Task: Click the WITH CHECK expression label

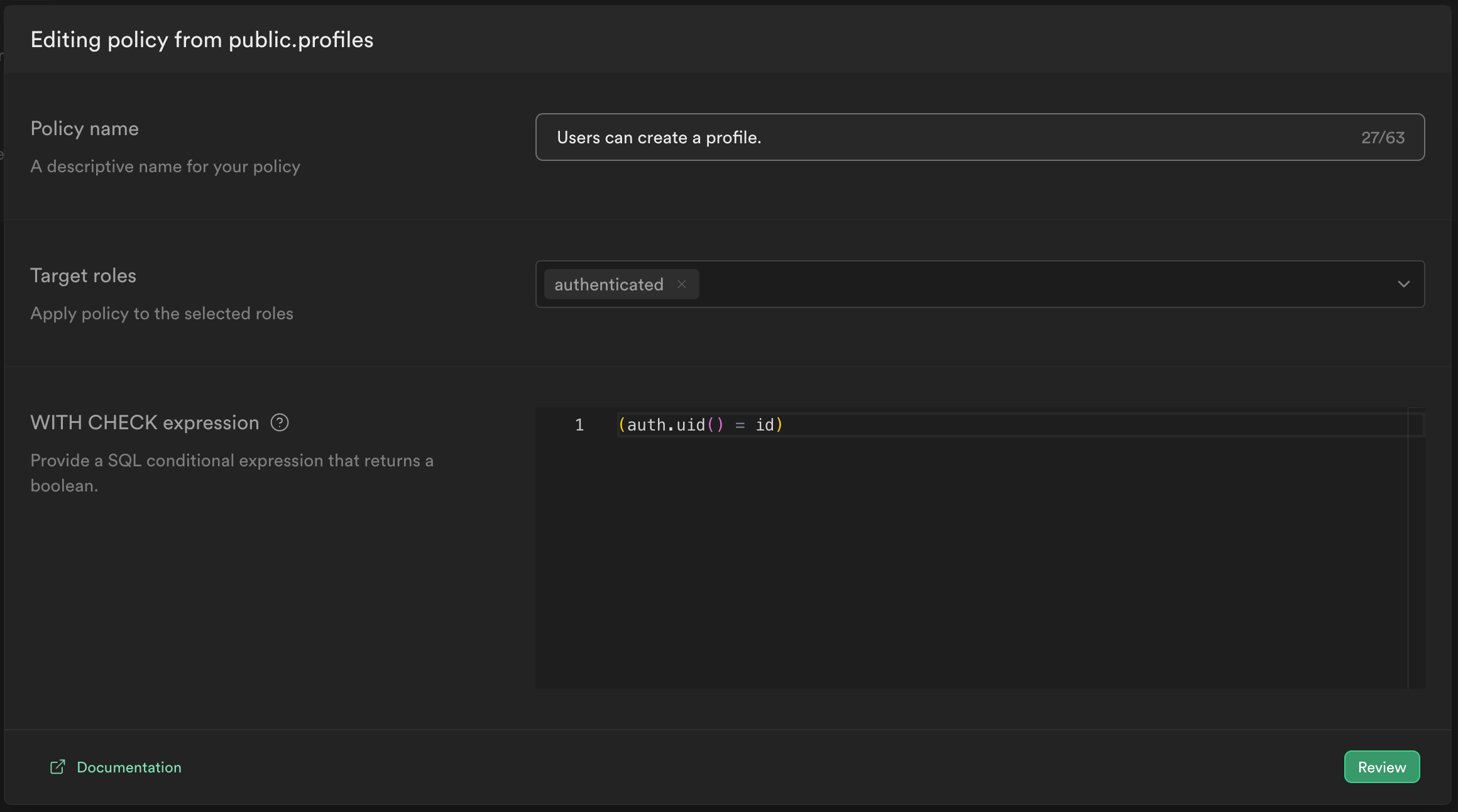Action: pos(145,422)
